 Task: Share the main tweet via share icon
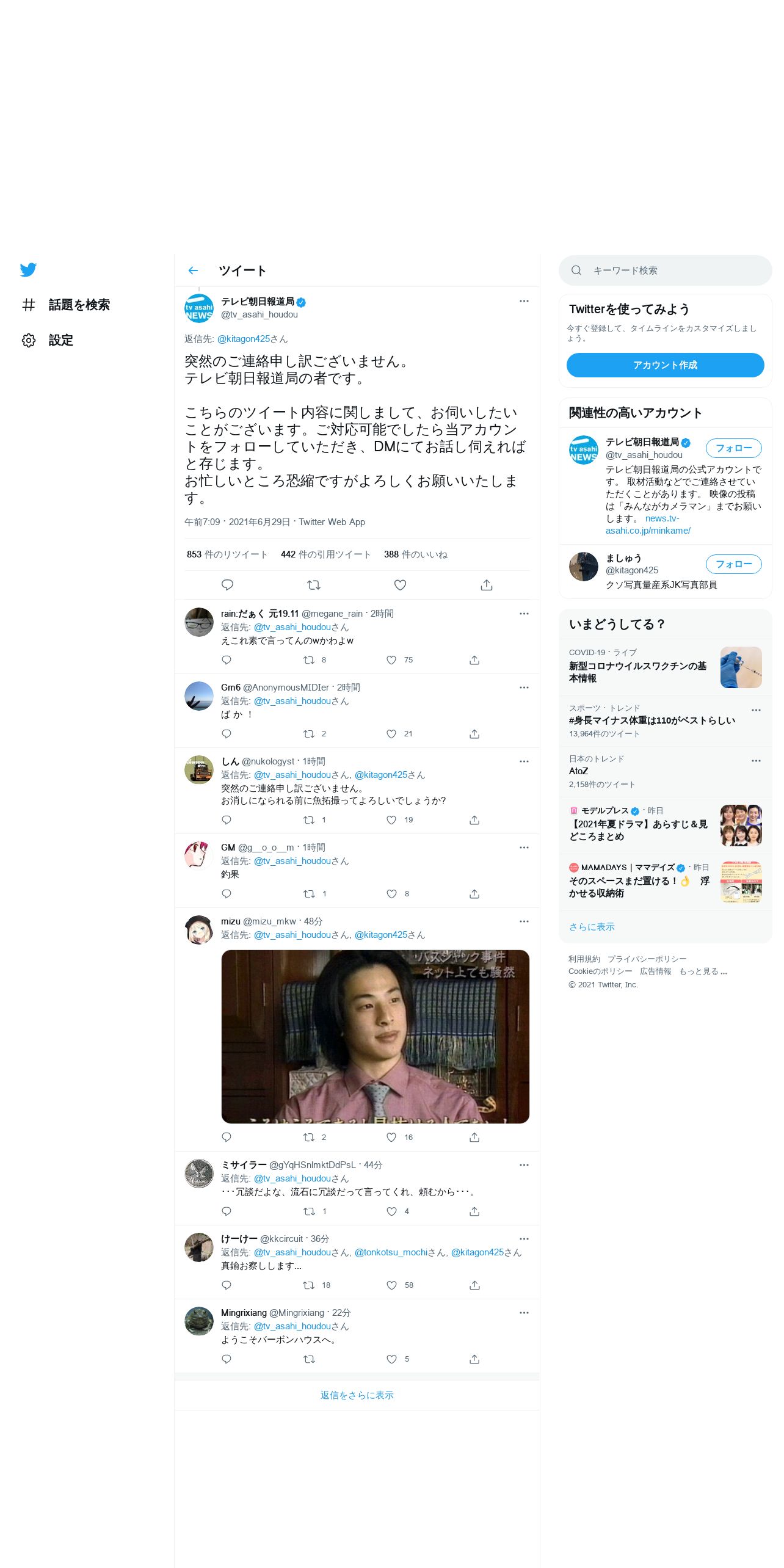487,585
